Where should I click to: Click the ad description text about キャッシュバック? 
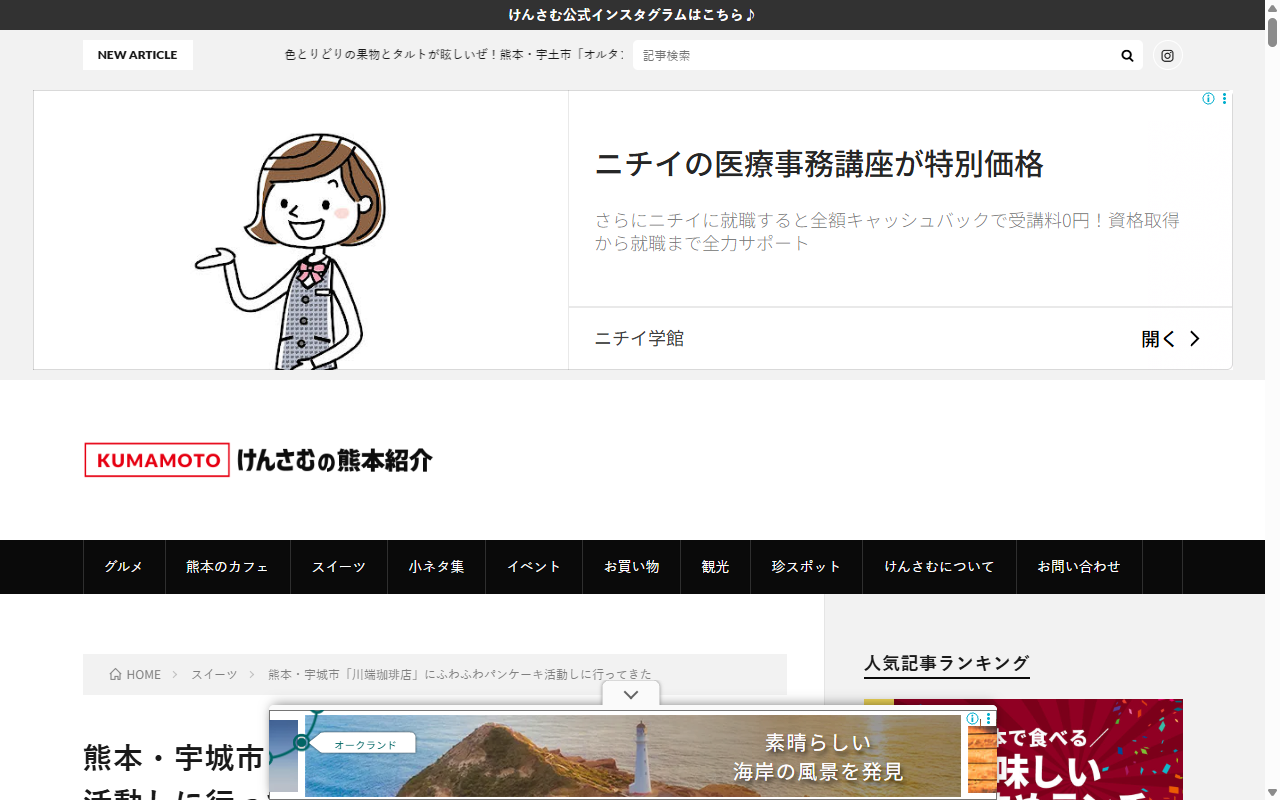coord(887,231)
